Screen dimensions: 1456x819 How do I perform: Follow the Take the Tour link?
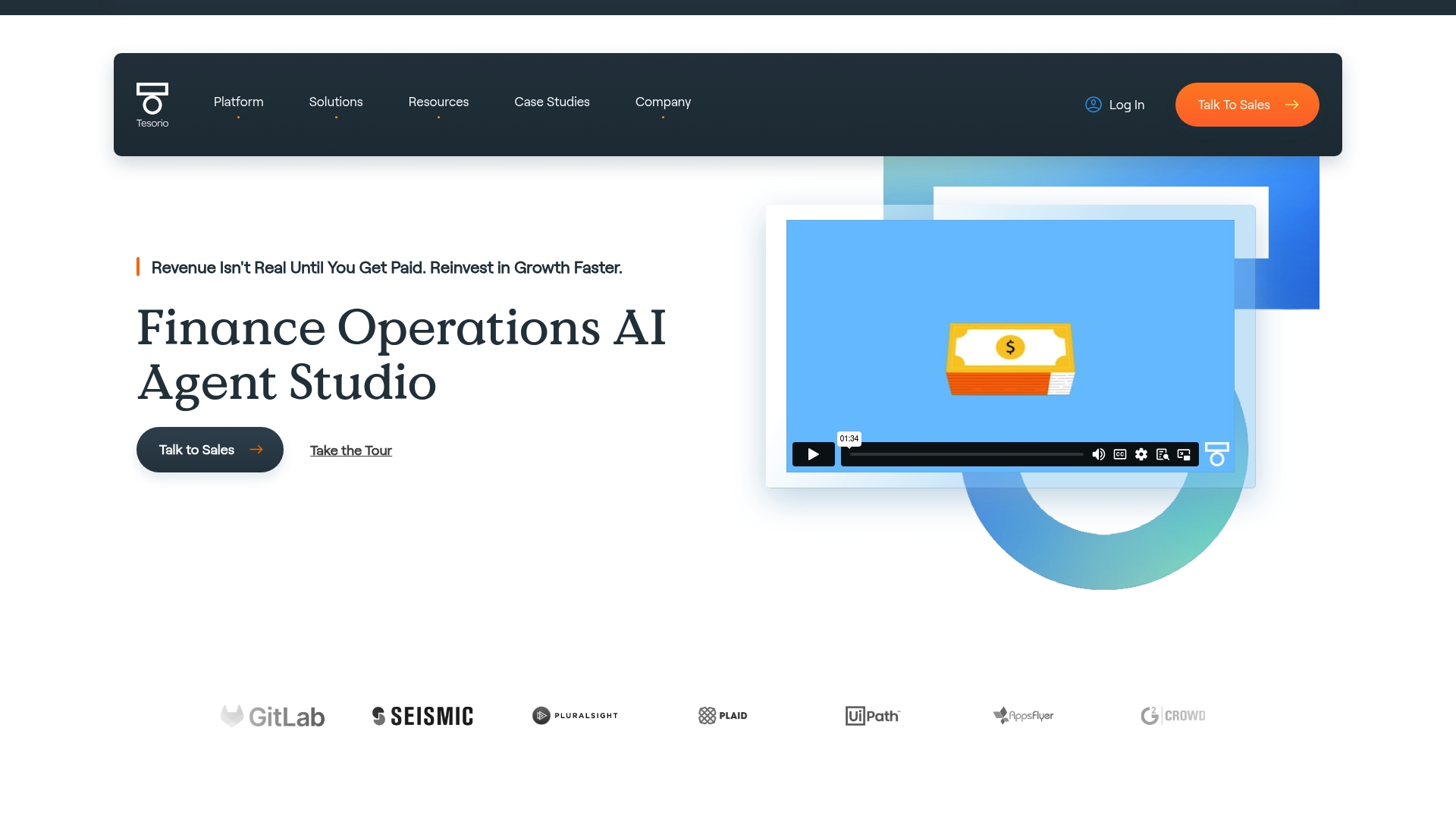click(x=350, y=450)
